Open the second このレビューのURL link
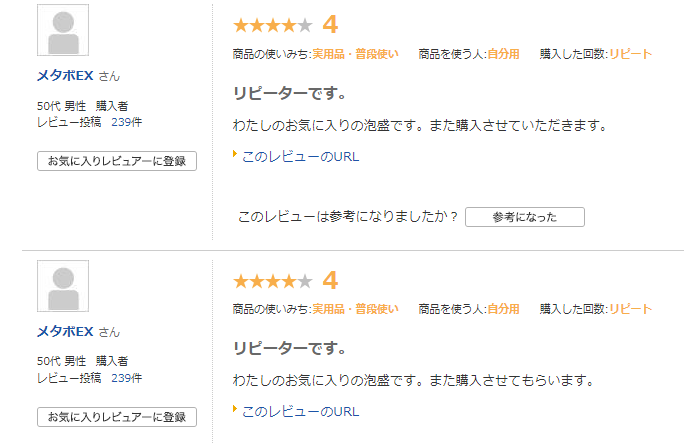The height and width of the screenshot is (443, 684). (x=301, y=412)
